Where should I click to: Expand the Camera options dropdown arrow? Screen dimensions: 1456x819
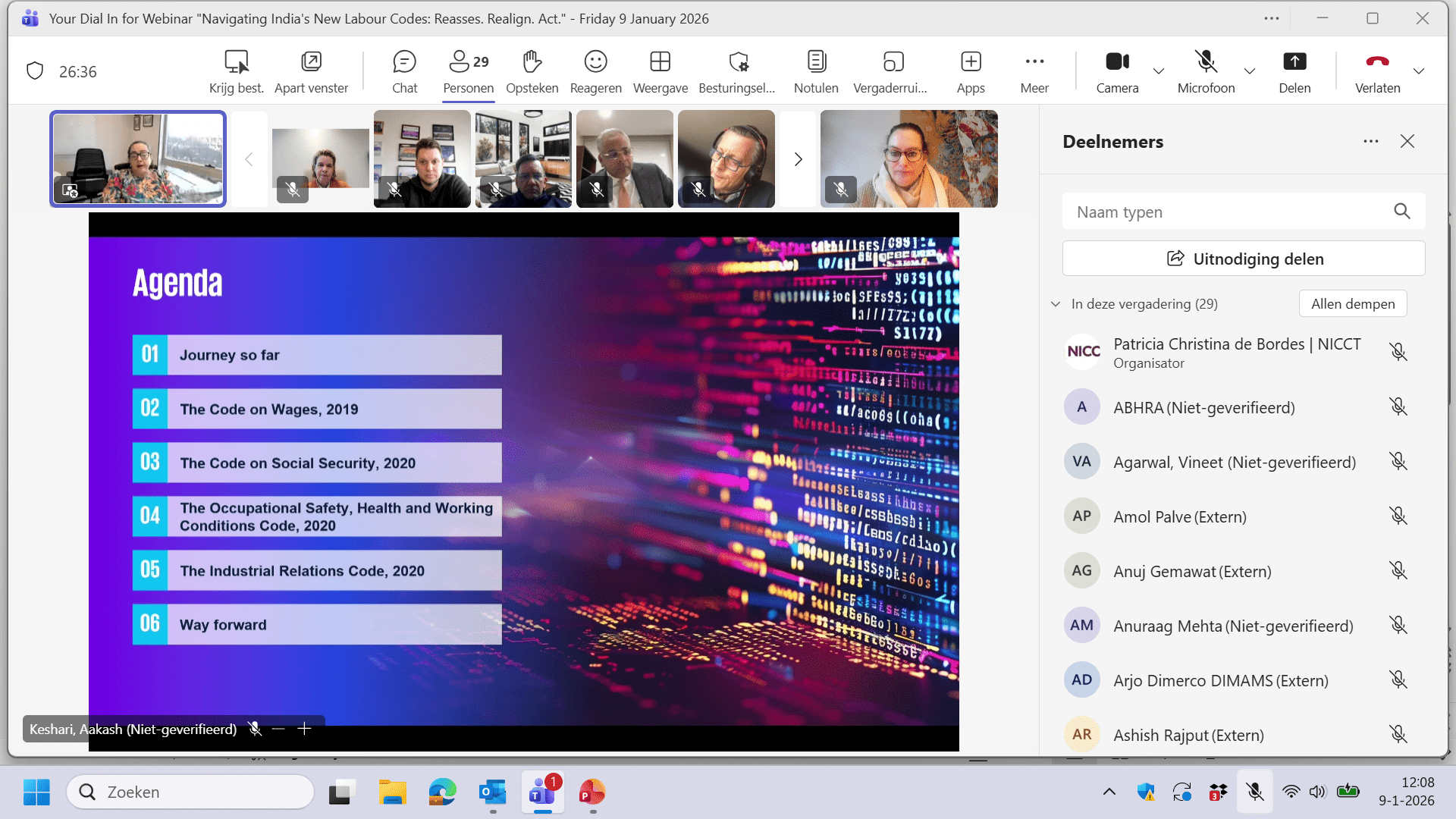pyautogui.click(x=1158, y=71)
